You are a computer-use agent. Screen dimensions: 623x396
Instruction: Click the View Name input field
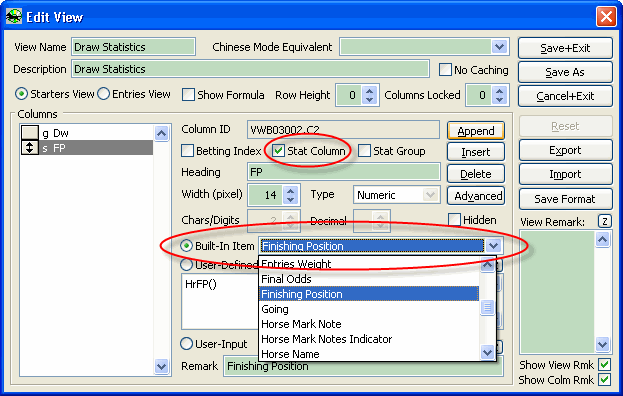tap(134, 47)
